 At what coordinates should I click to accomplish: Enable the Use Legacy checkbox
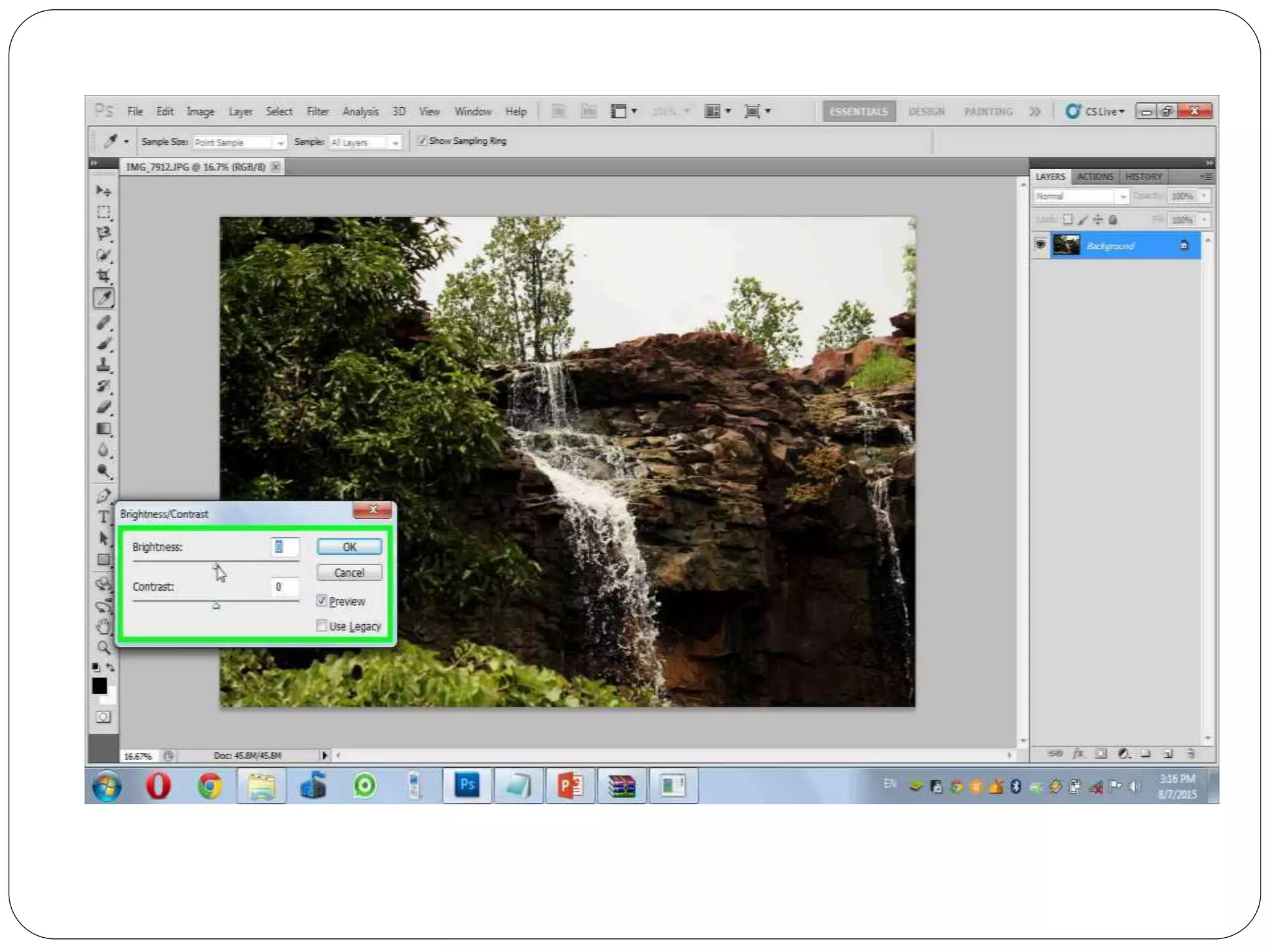[x=322, y=626]
